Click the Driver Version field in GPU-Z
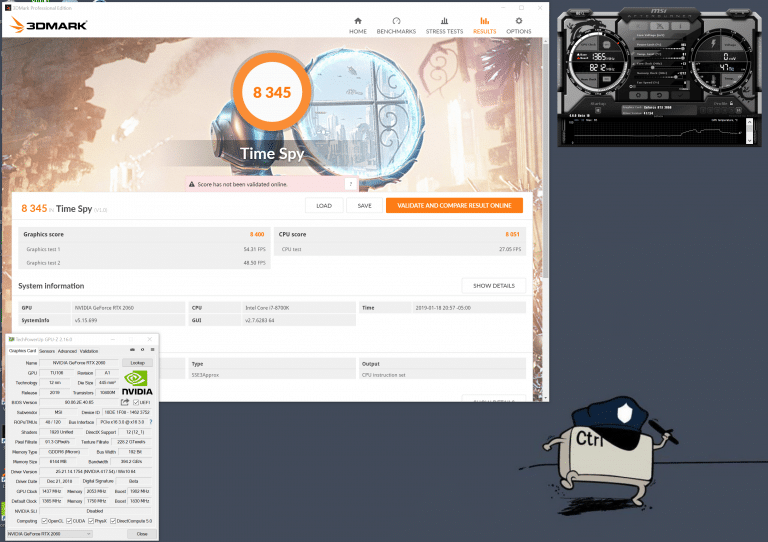Viewport: 768px width, 542px height. click(x=96, y=471)
